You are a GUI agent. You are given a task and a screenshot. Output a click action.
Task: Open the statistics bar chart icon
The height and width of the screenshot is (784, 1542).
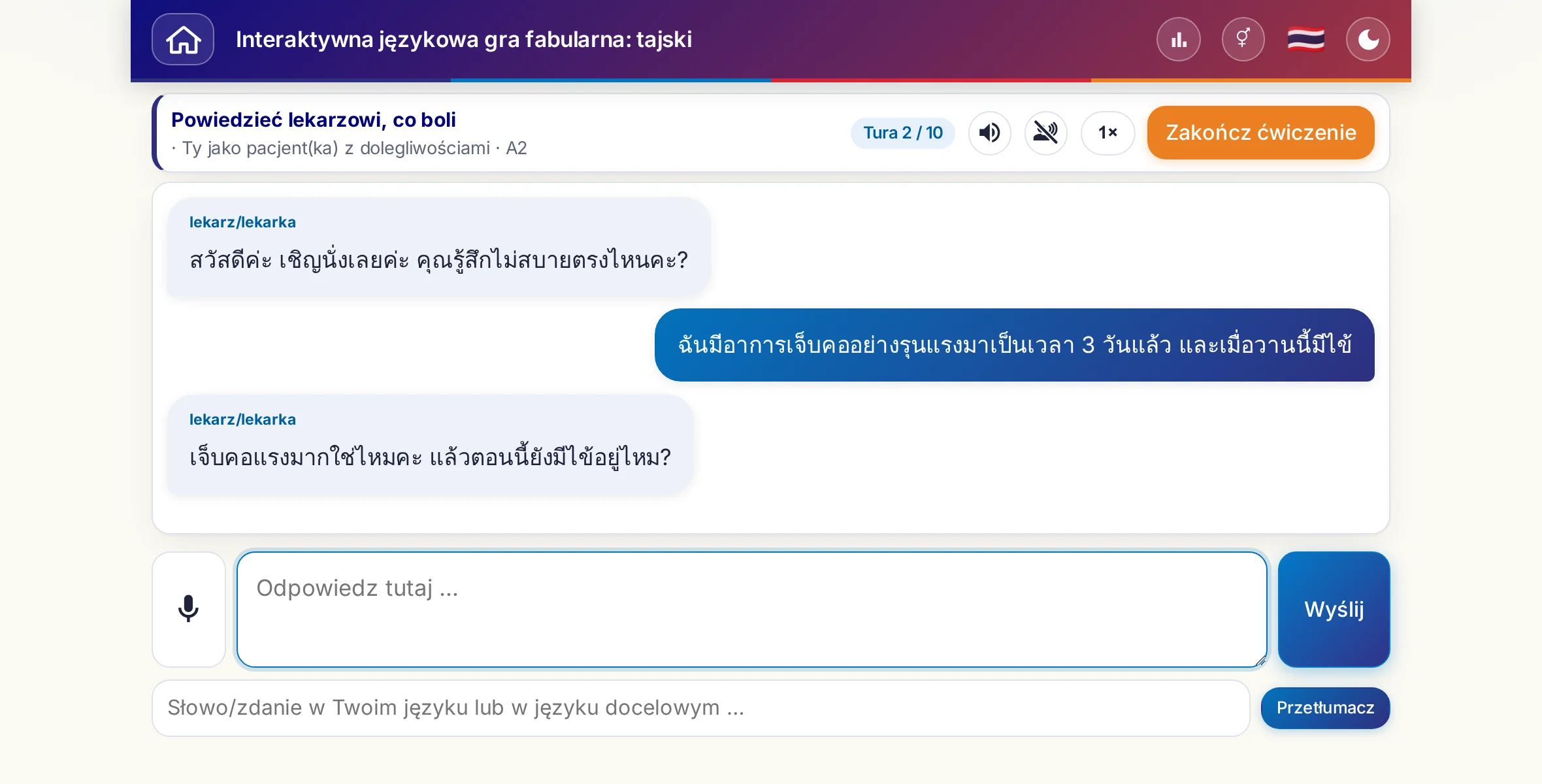pos(1178,39)
